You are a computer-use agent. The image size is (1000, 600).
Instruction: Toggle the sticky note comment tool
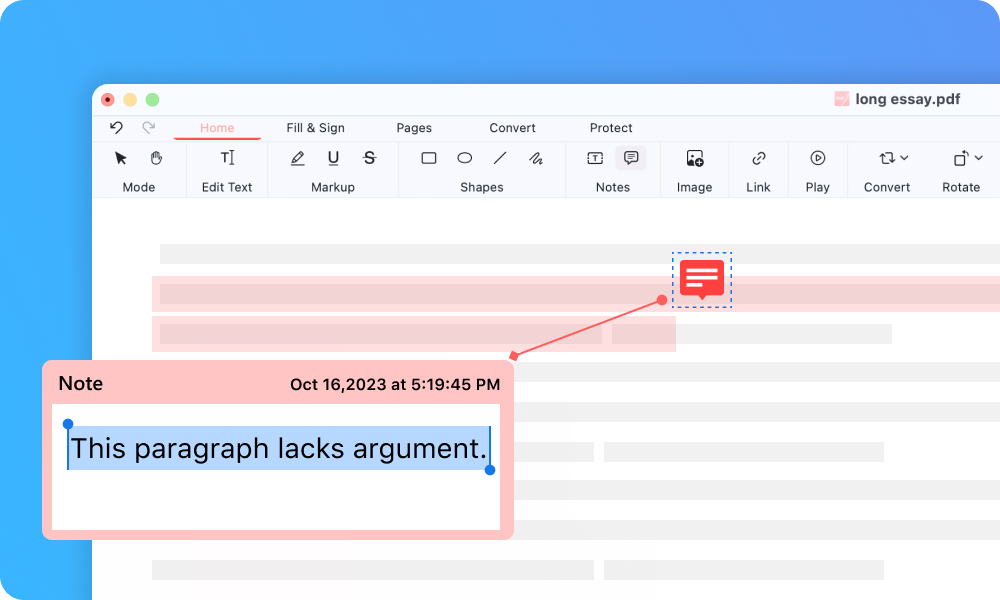631,158
